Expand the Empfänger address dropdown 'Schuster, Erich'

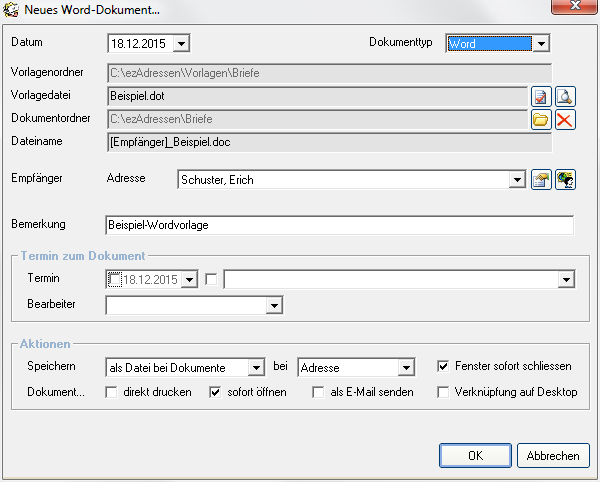(517, 180)
